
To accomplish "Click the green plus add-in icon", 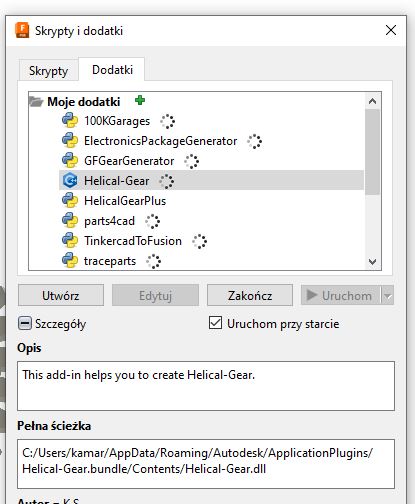I will [140, 100].
